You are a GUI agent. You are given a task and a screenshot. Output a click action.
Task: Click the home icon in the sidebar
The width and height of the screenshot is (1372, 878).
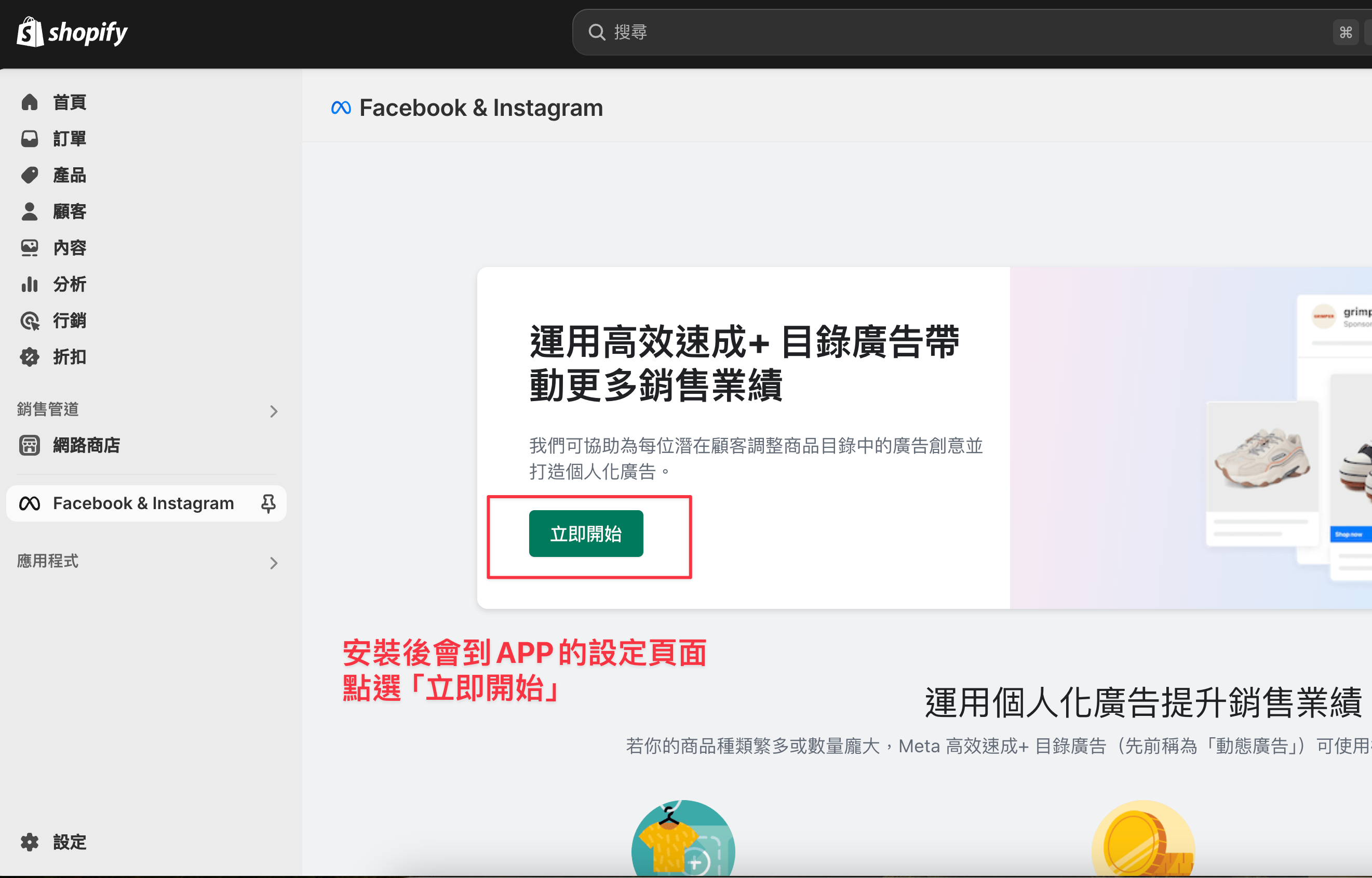[x=30, y=102]
